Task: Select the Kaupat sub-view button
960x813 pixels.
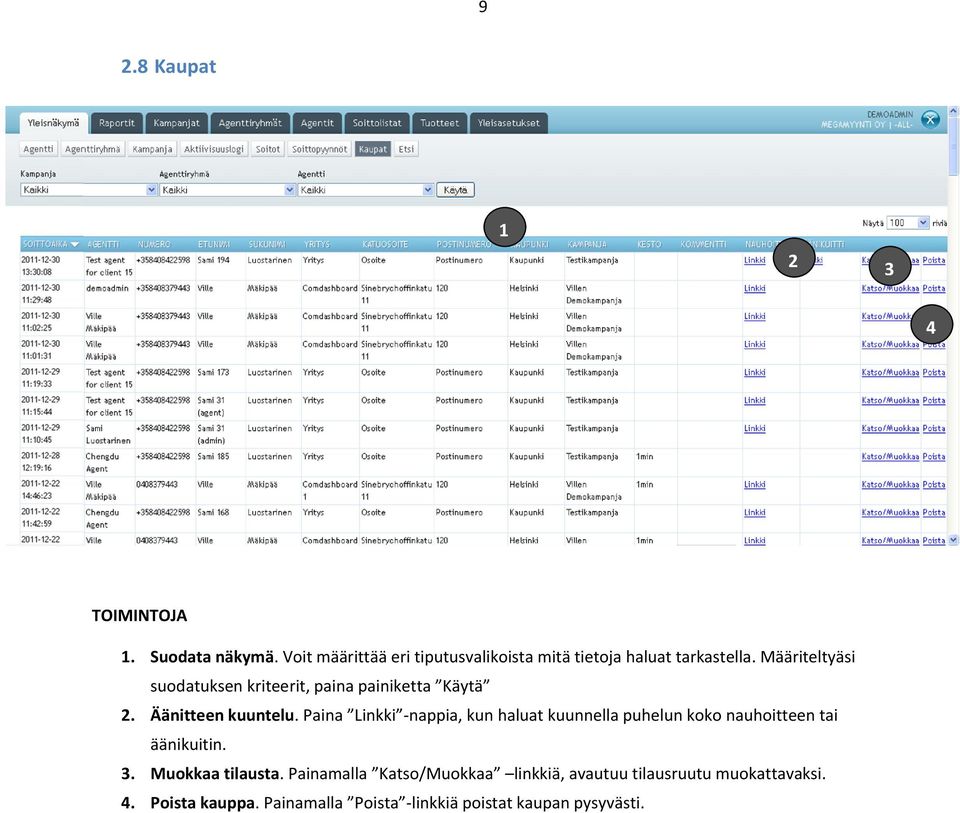Action: tap(373, 149)
